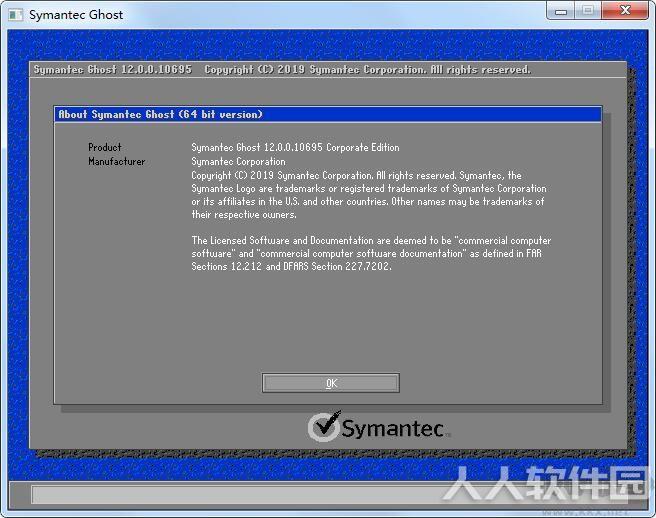The width and height of the screenshot is (656, 518).
Task: Maximize the Symantec Ghost window
Action: pos(588,10)
